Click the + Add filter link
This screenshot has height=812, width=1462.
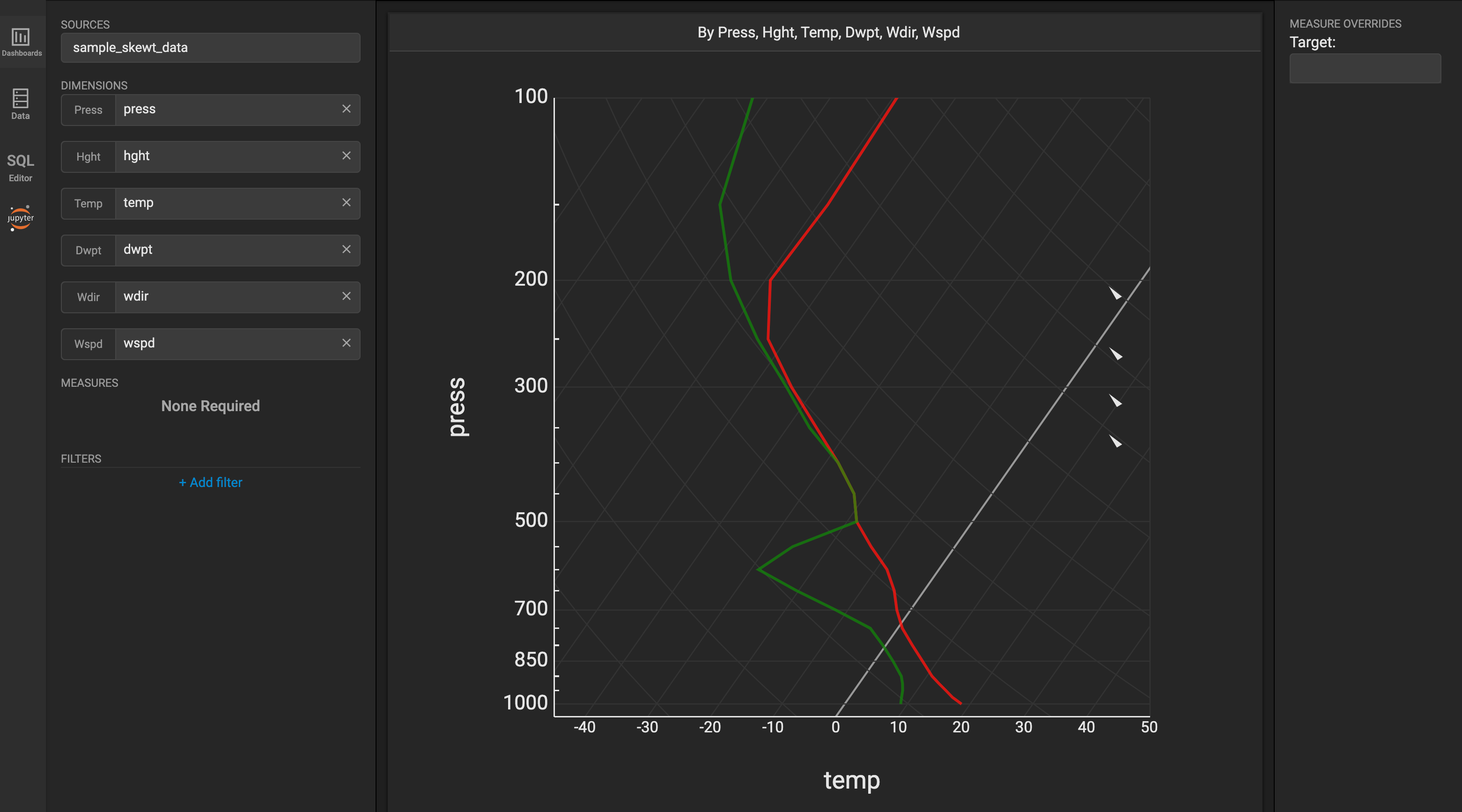(210, 482)
